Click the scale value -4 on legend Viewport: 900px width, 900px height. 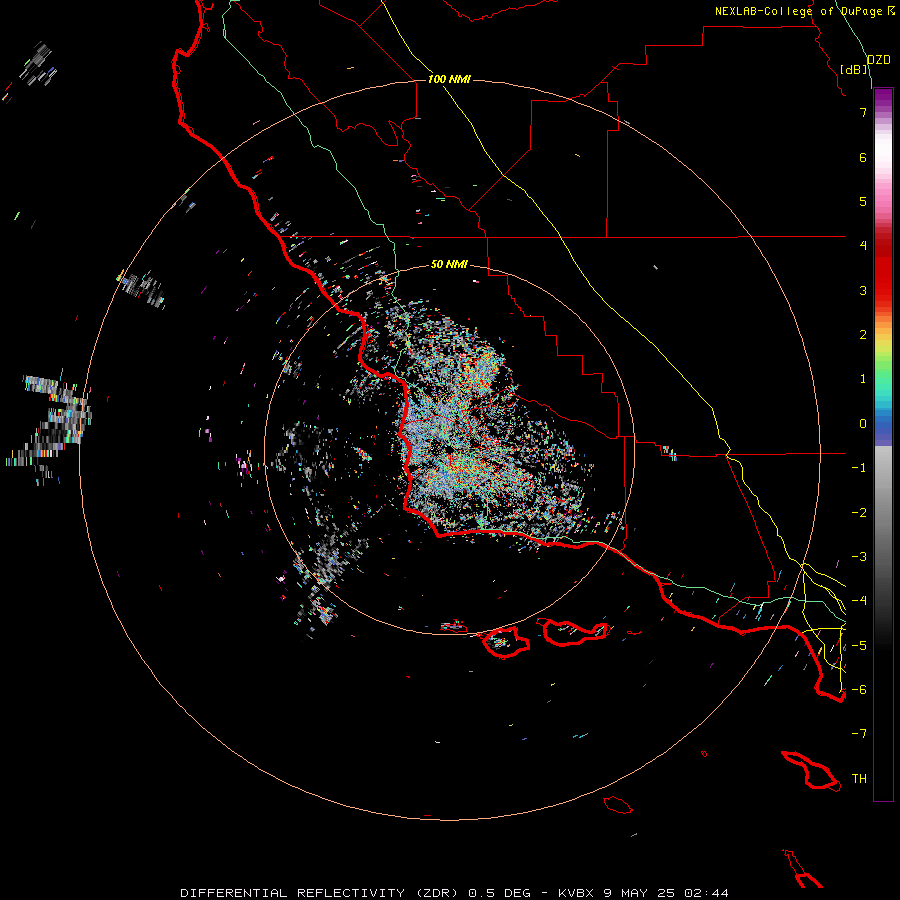(x=859, y=600)
